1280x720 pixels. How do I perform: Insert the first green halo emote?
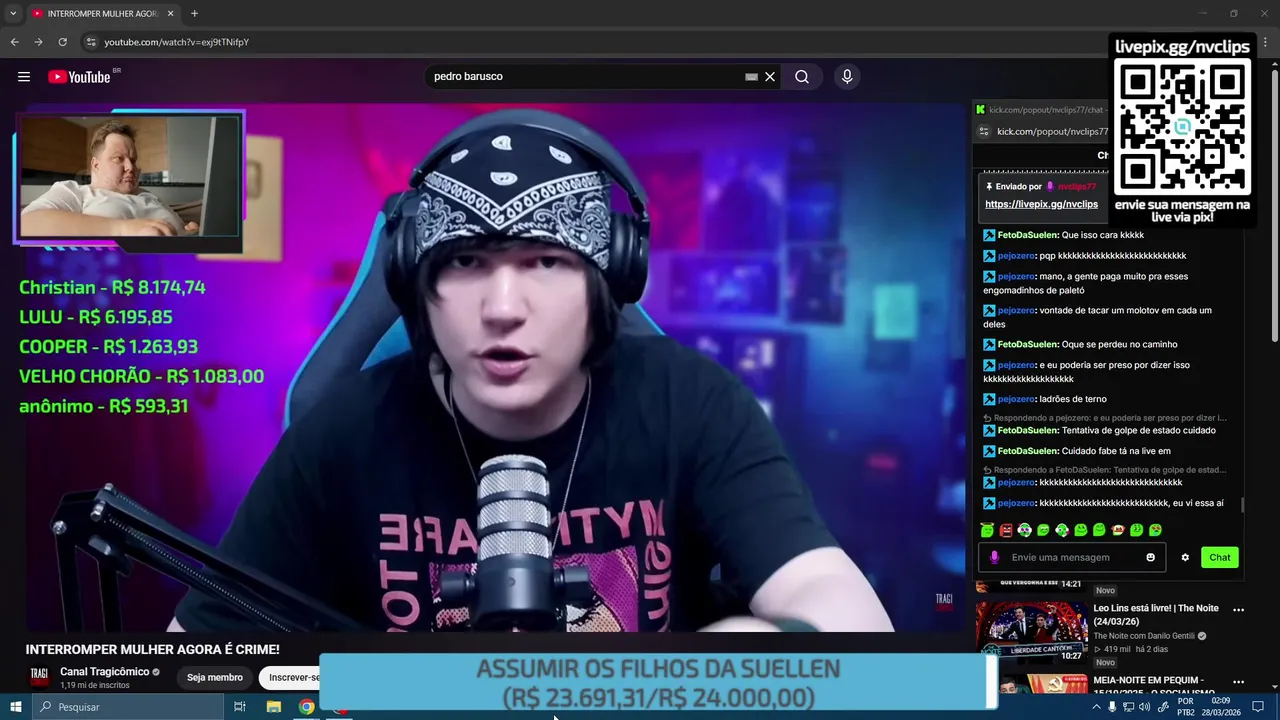pyautogui.click(x=987, y=530)
